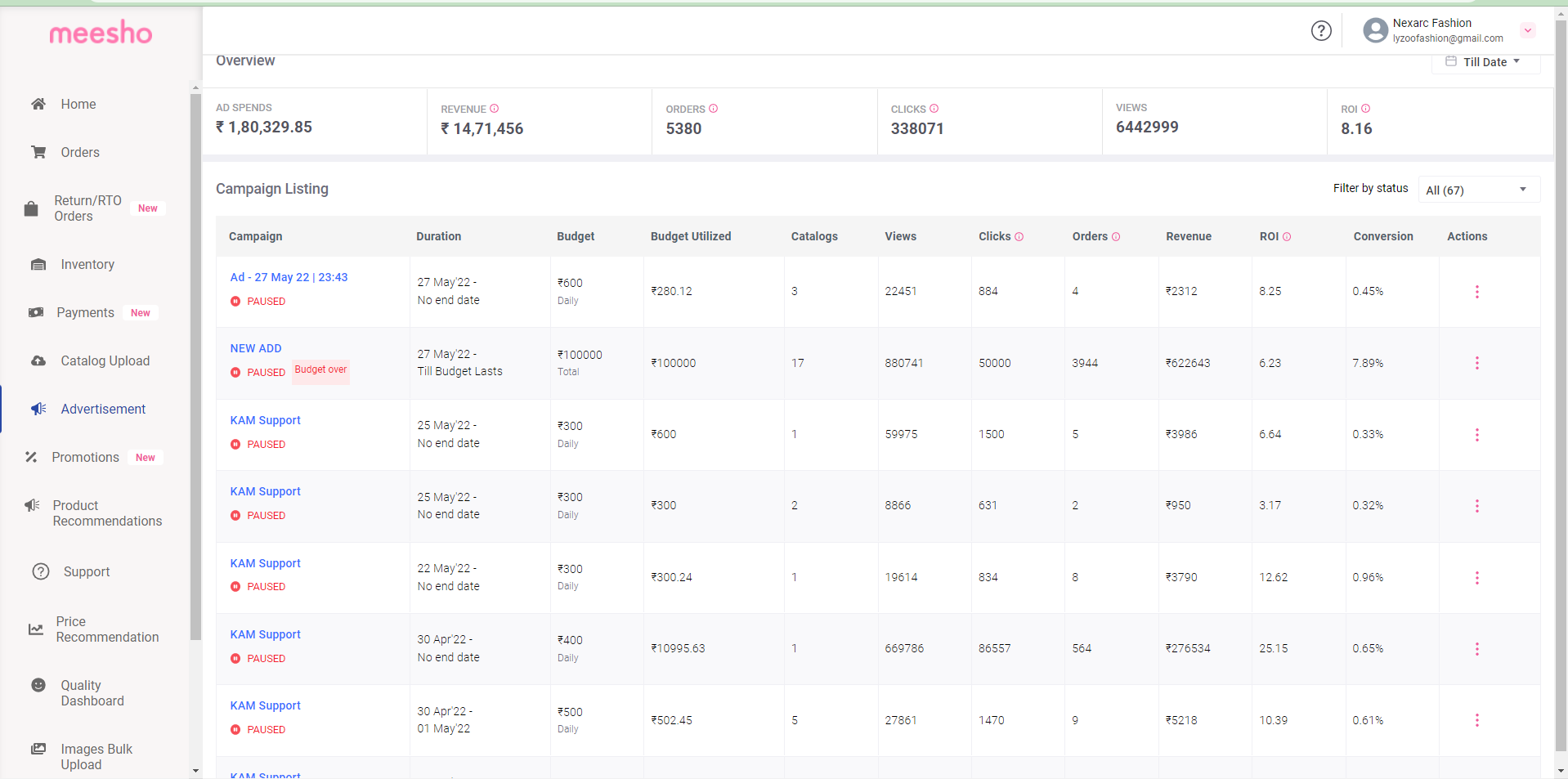Click the Clicks column info icon
Screen dimensions: 1568x779
click(x=1019, y=237)
